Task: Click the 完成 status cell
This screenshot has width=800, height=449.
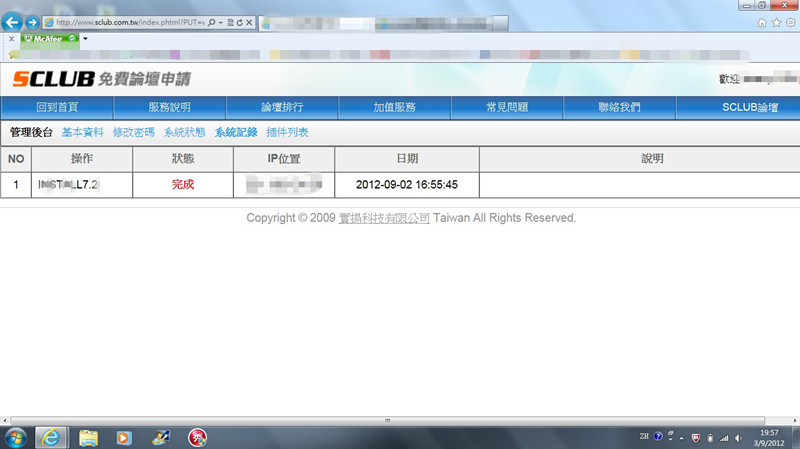Action: tap(183, 184)
